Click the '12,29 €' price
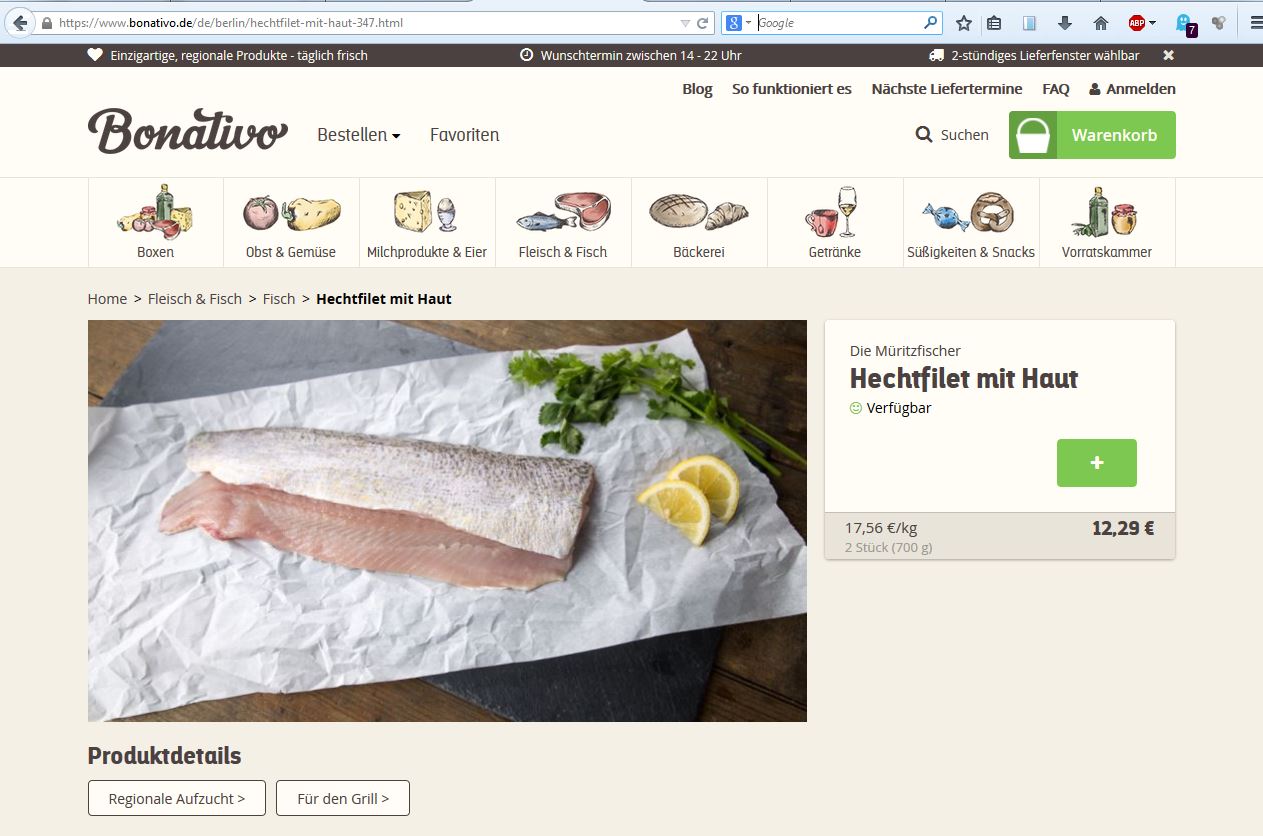The image size is (1263, 836). tap(1123, 528)
